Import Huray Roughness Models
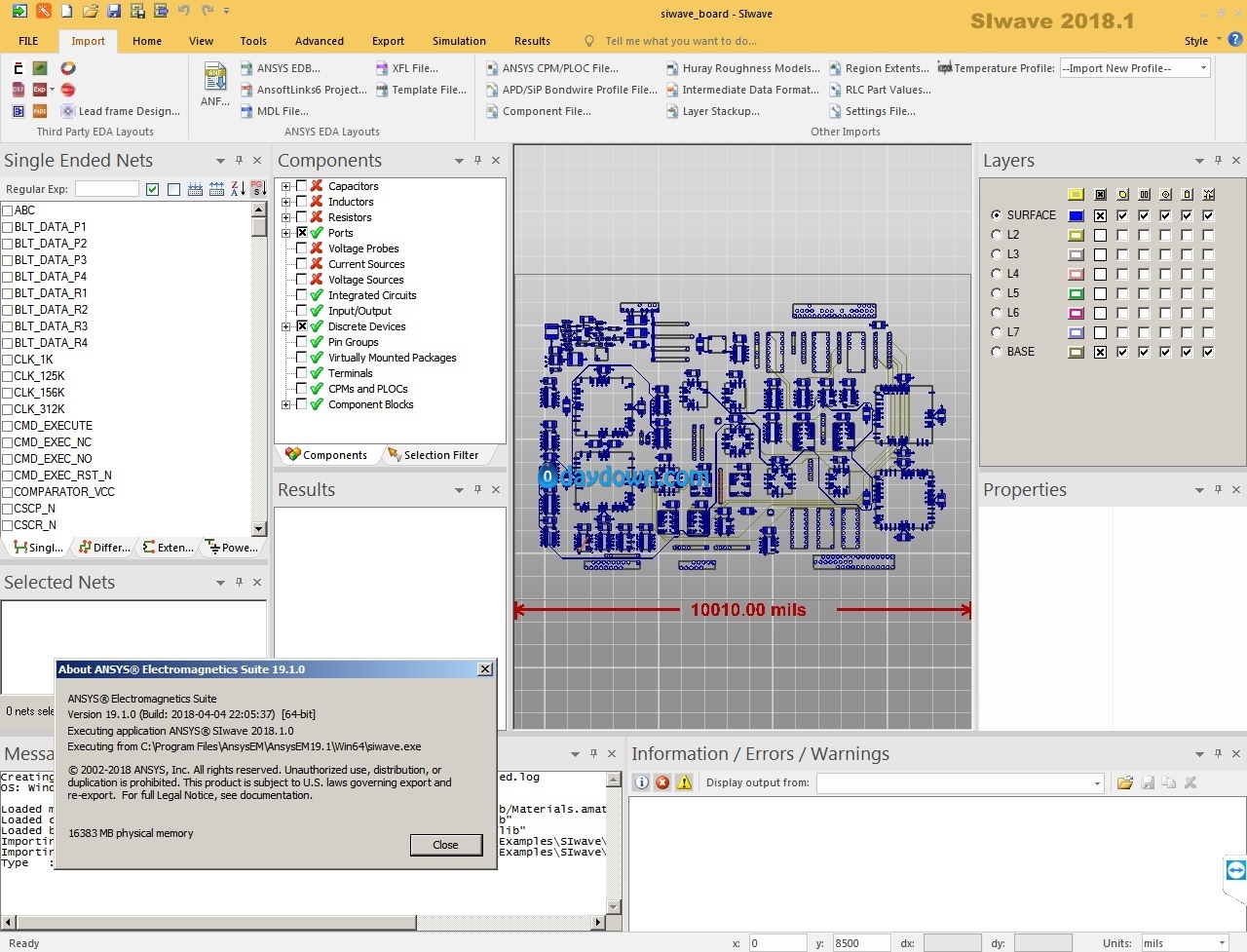 (x=742, y=68)
